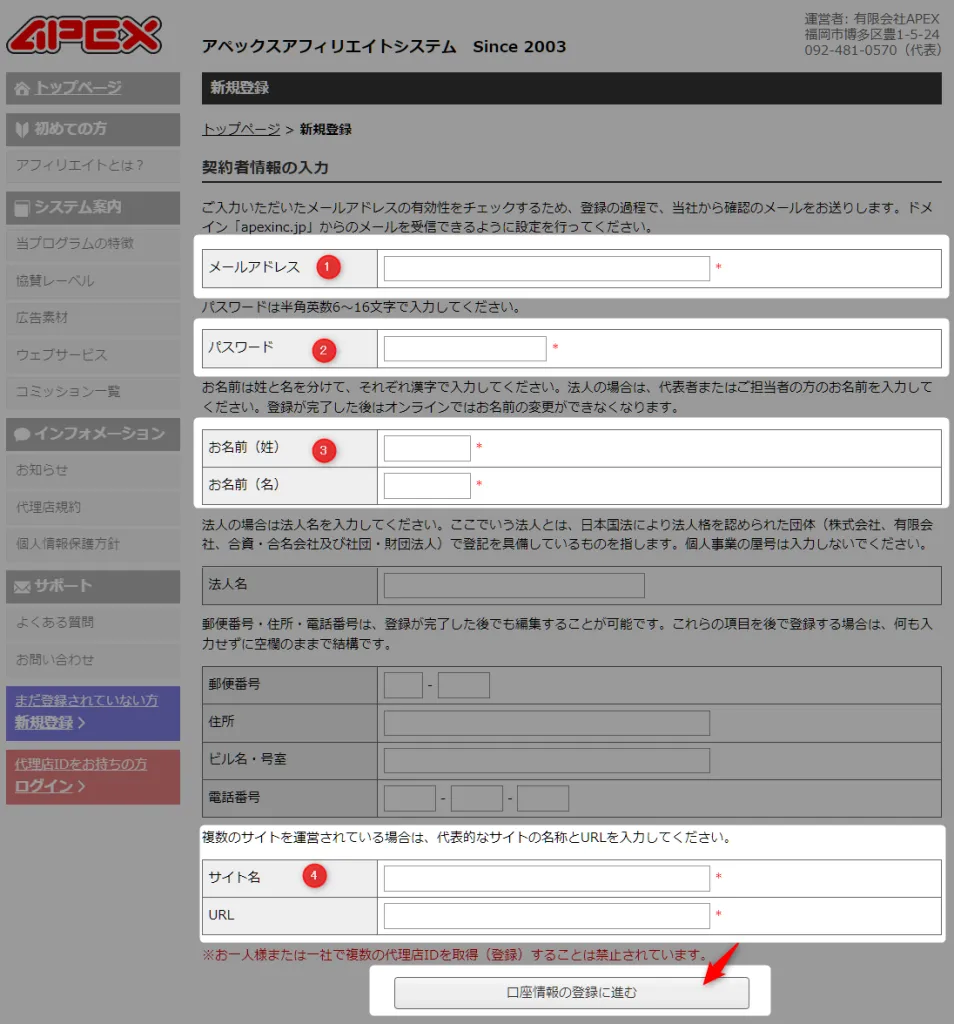Click the chevron arrow next to 新規登録
The height and width of the screenshot is (1024, 954).
click(x=81, y=722)
